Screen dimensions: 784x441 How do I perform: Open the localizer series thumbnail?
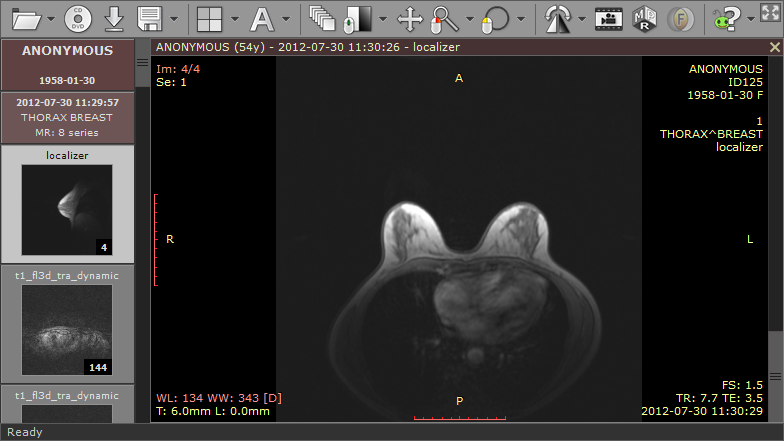point(67,210)
